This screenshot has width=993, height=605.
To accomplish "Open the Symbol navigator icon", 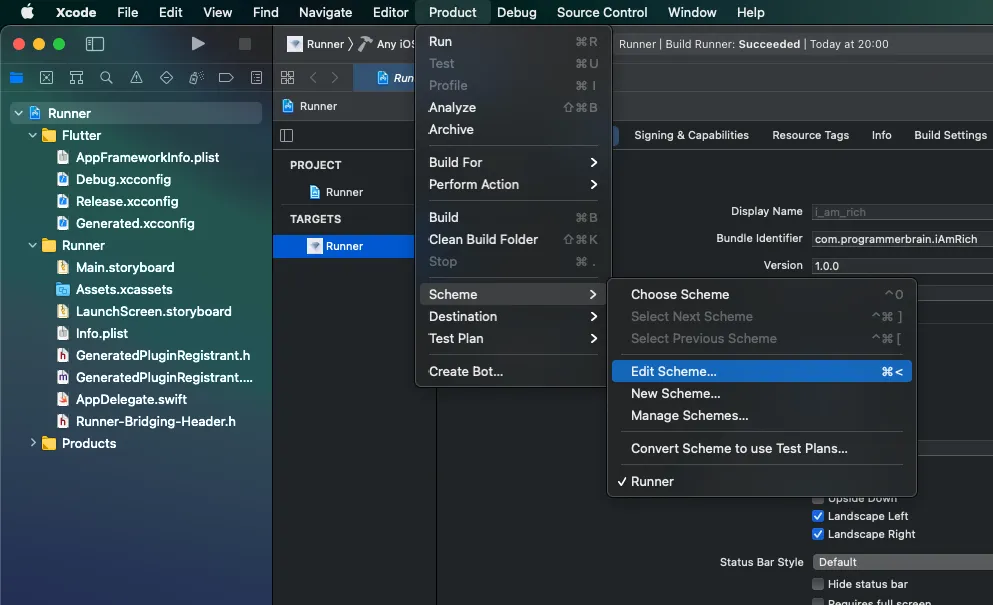I will coord(77,78).
